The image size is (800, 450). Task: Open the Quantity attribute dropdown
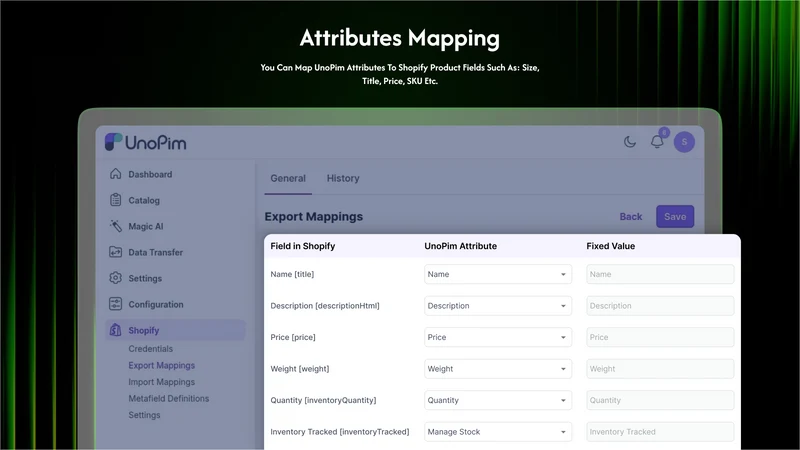pyautogui.click(x=497, y=401)
